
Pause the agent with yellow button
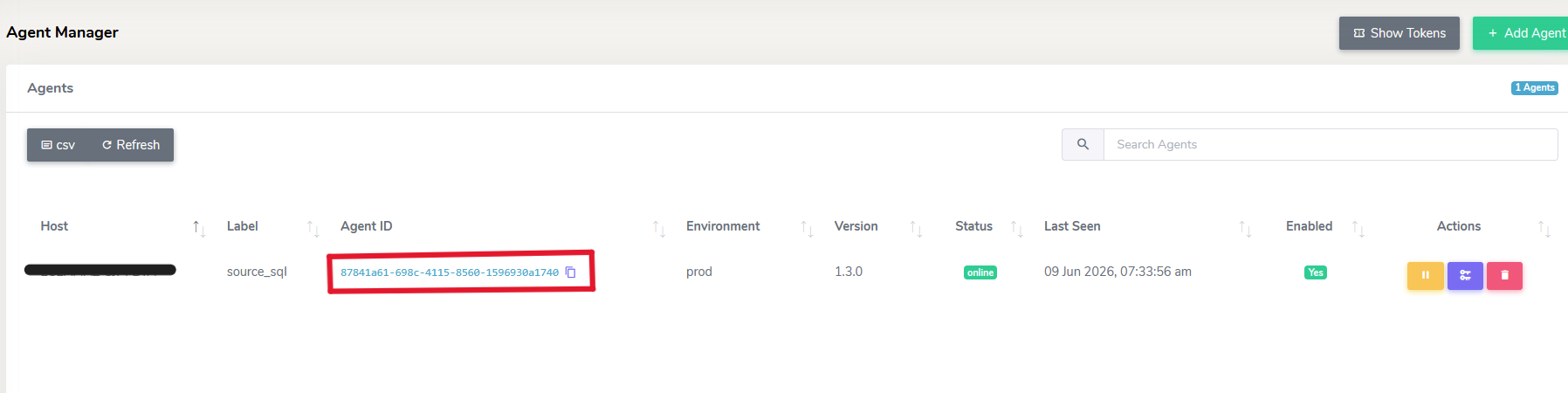click(x=1425, y=275)
